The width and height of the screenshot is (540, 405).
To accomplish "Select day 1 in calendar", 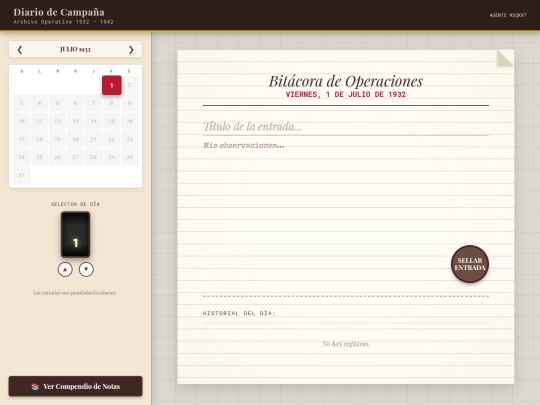I will click(x=112, y=85).
